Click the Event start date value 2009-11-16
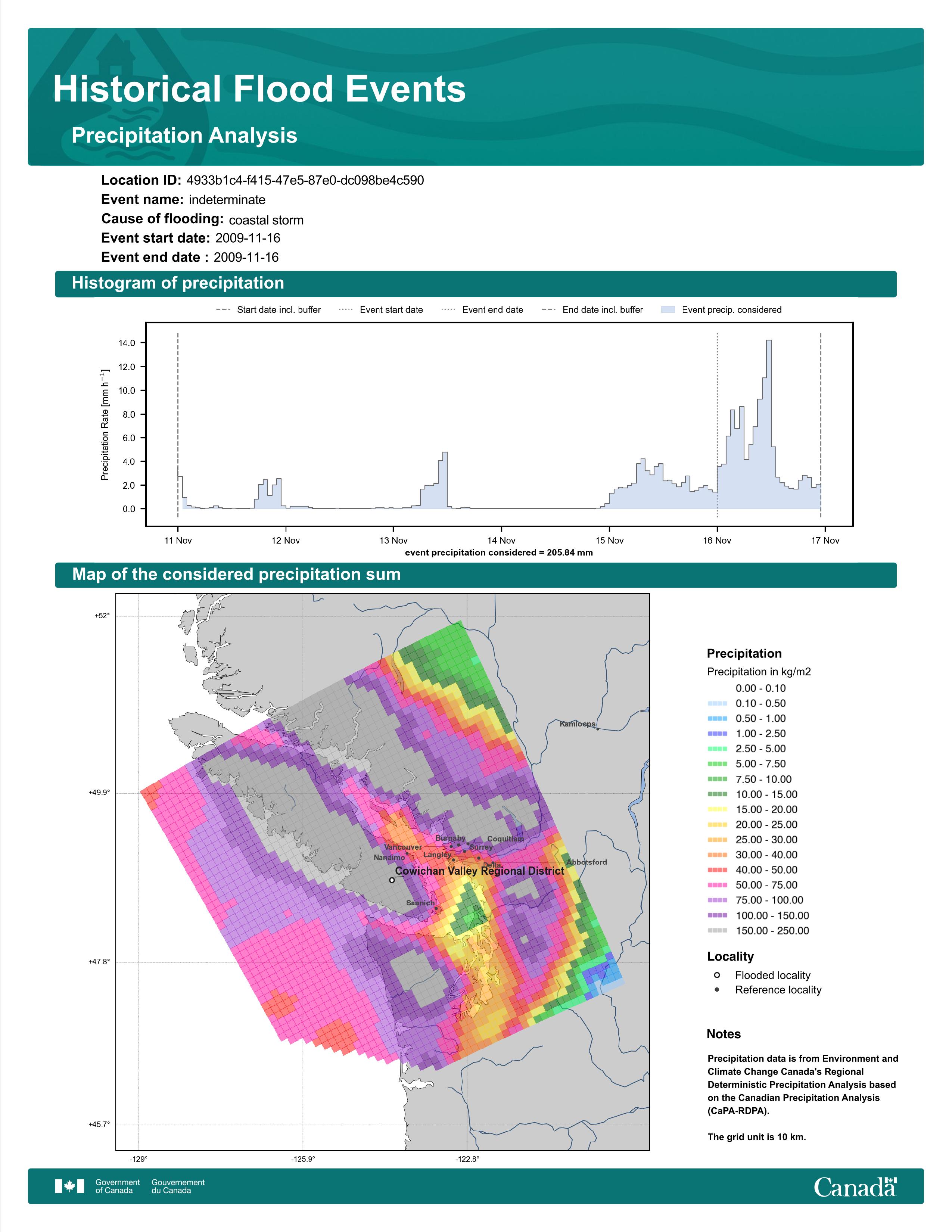Image resolution: width=952 pixels, height=1232 pixels. [248, 238]
